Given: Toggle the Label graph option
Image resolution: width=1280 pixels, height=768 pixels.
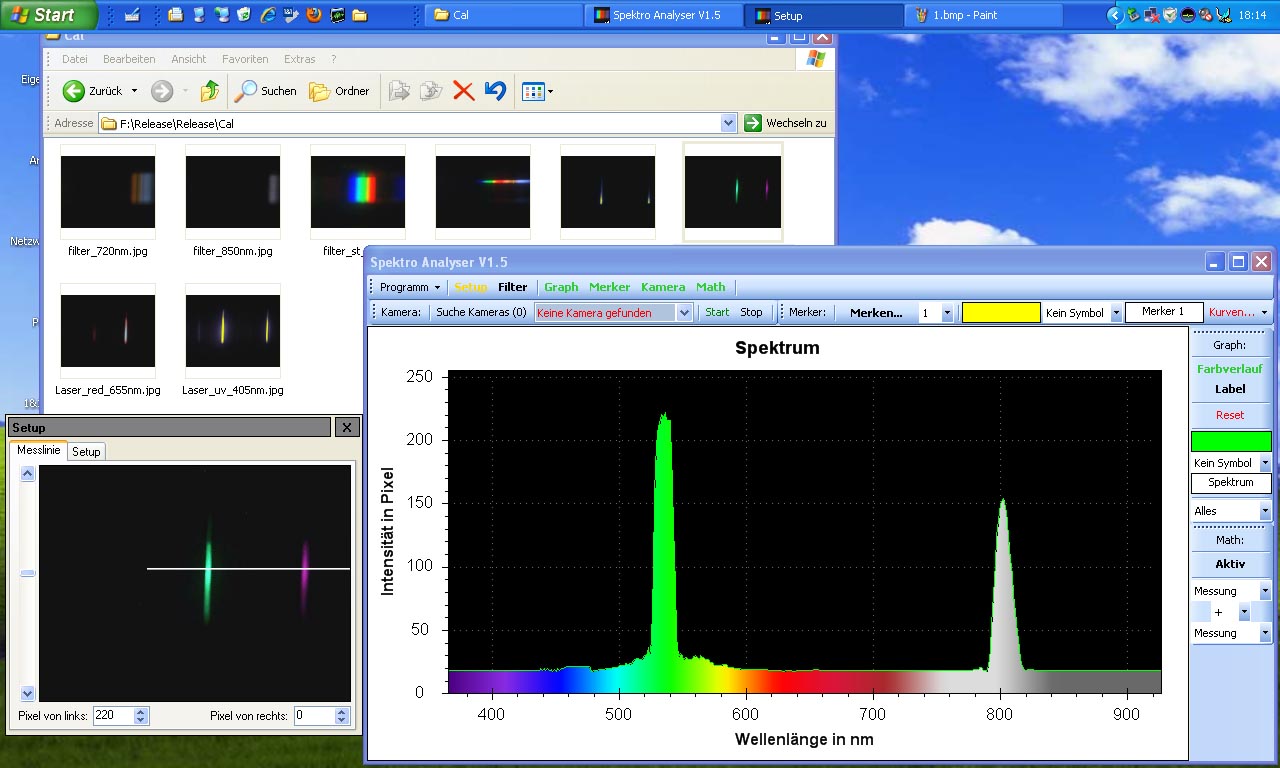Looking at the screenshot, I should click(x=1230, y=389).
